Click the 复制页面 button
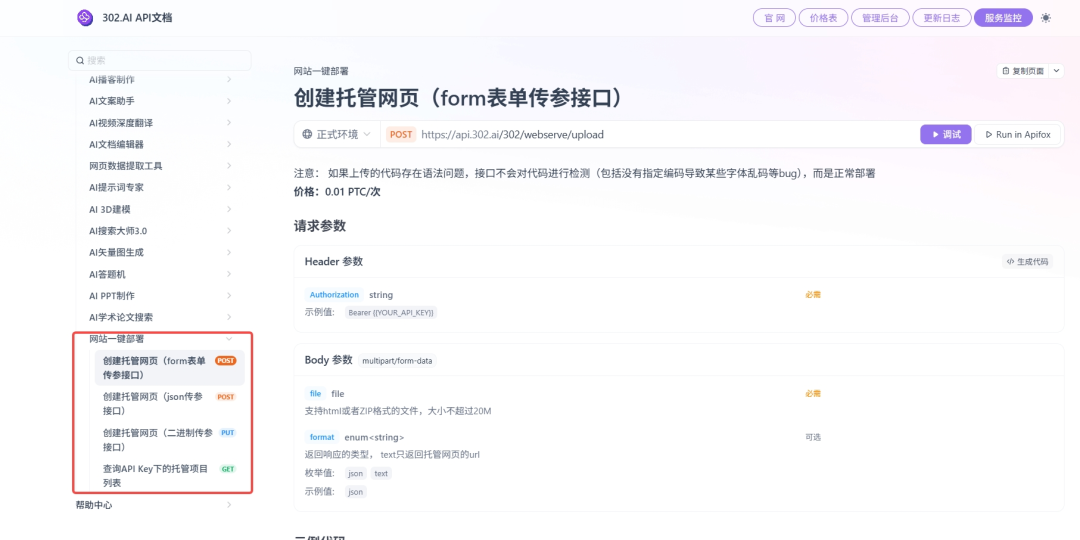Screen dimensions: 1080x540 1023,71
